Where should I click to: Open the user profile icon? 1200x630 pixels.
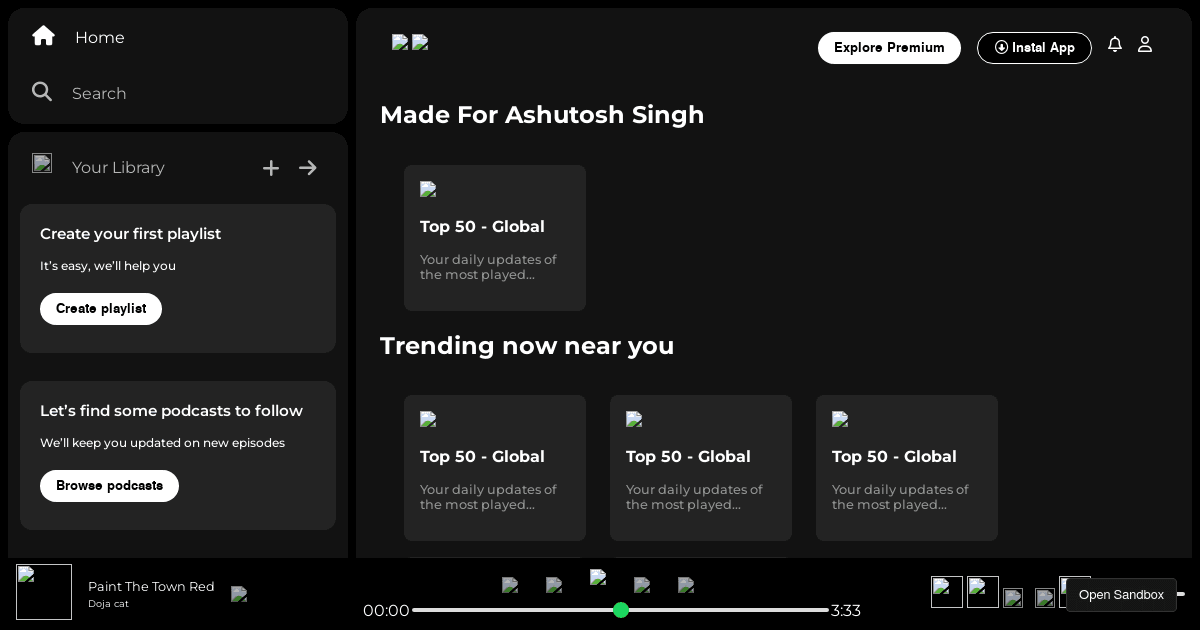click(x=1145, y=44)
